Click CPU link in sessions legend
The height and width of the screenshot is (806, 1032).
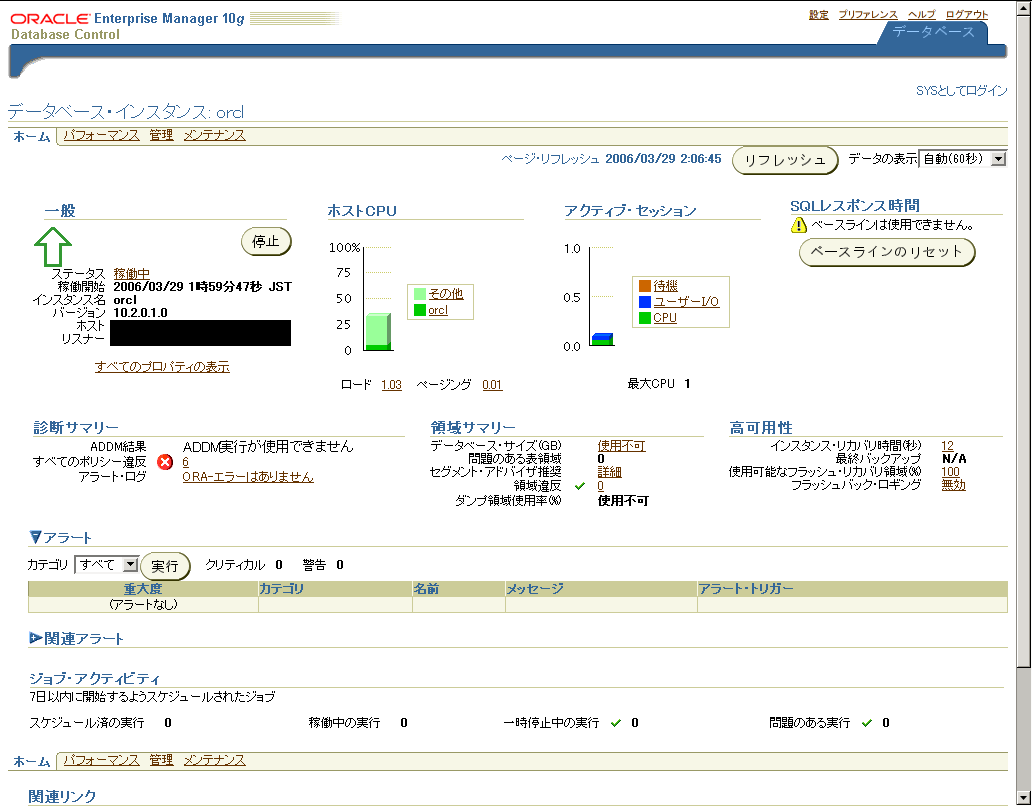coord(665,317)
